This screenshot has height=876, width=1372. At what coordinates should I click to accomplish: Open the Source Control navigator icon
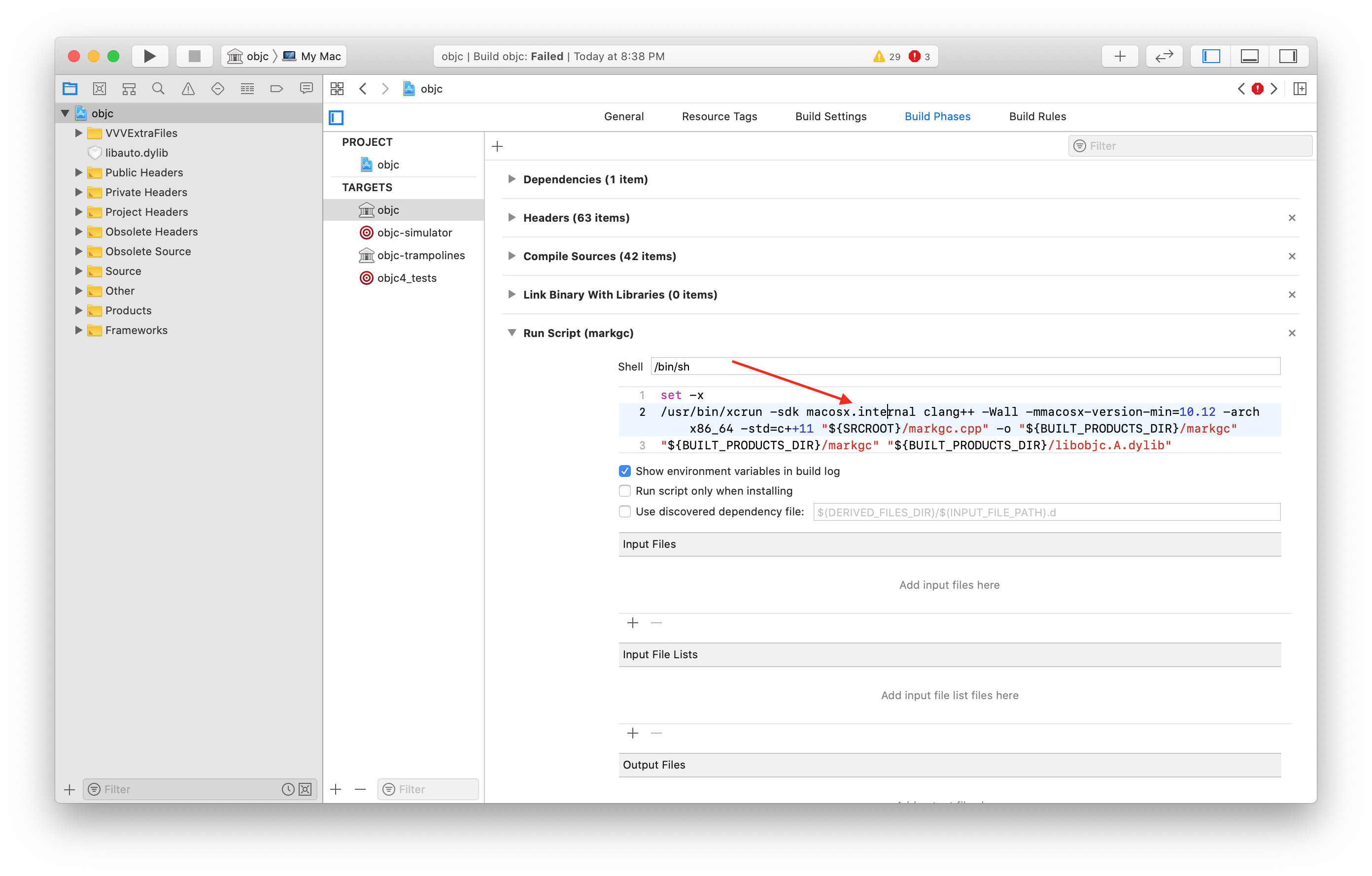click(x=100, y=89)
